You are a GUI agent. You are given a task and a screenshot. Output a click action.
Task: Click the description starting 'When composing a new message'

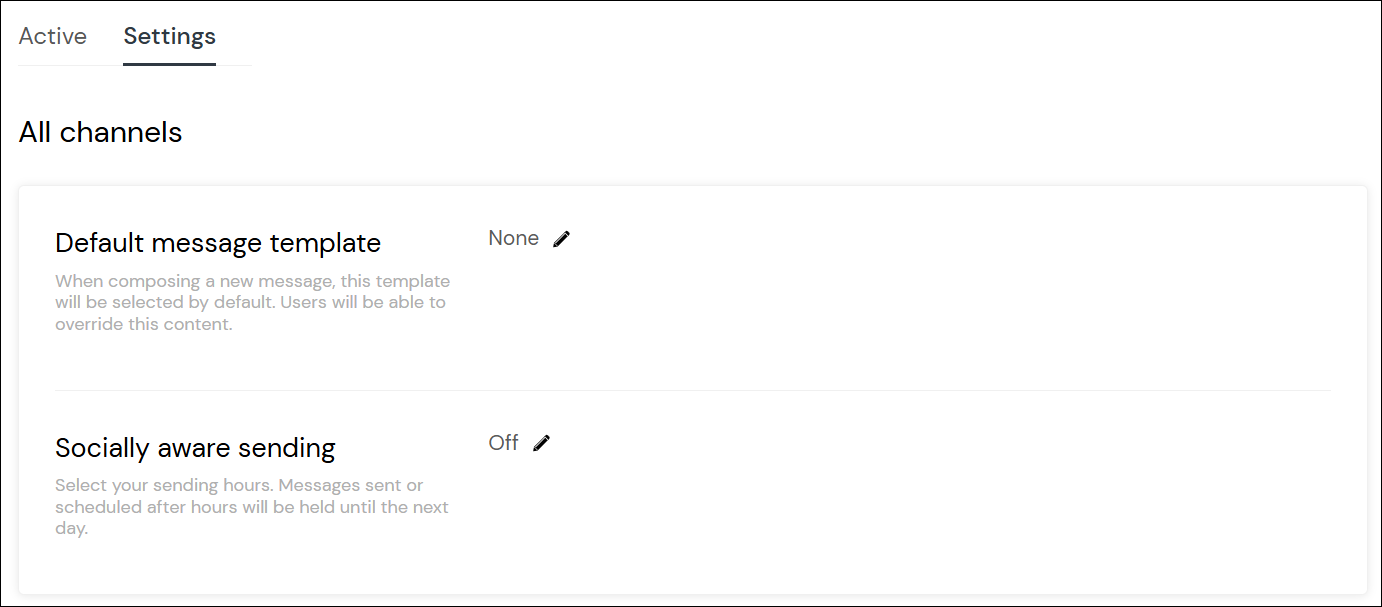[x=252, y=302]
